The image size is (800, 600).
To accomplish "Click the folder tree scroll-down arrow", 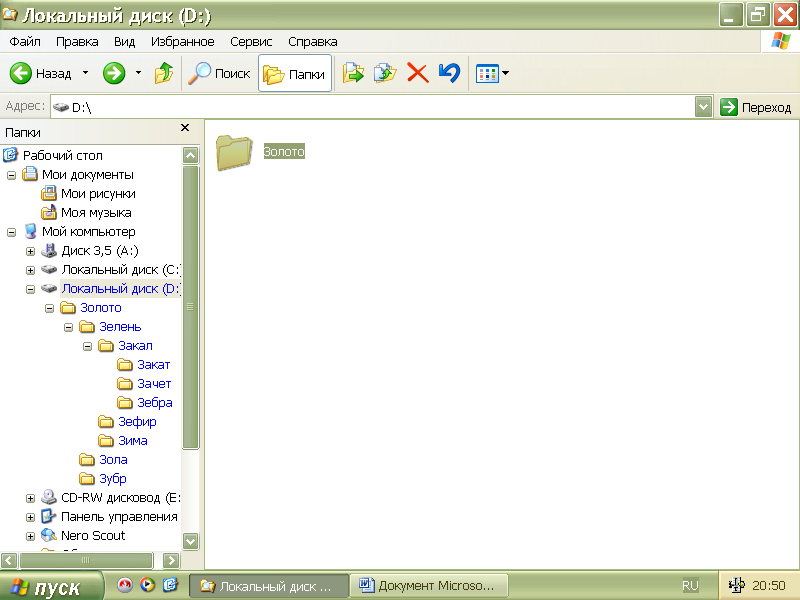I will tap(190, 541).
